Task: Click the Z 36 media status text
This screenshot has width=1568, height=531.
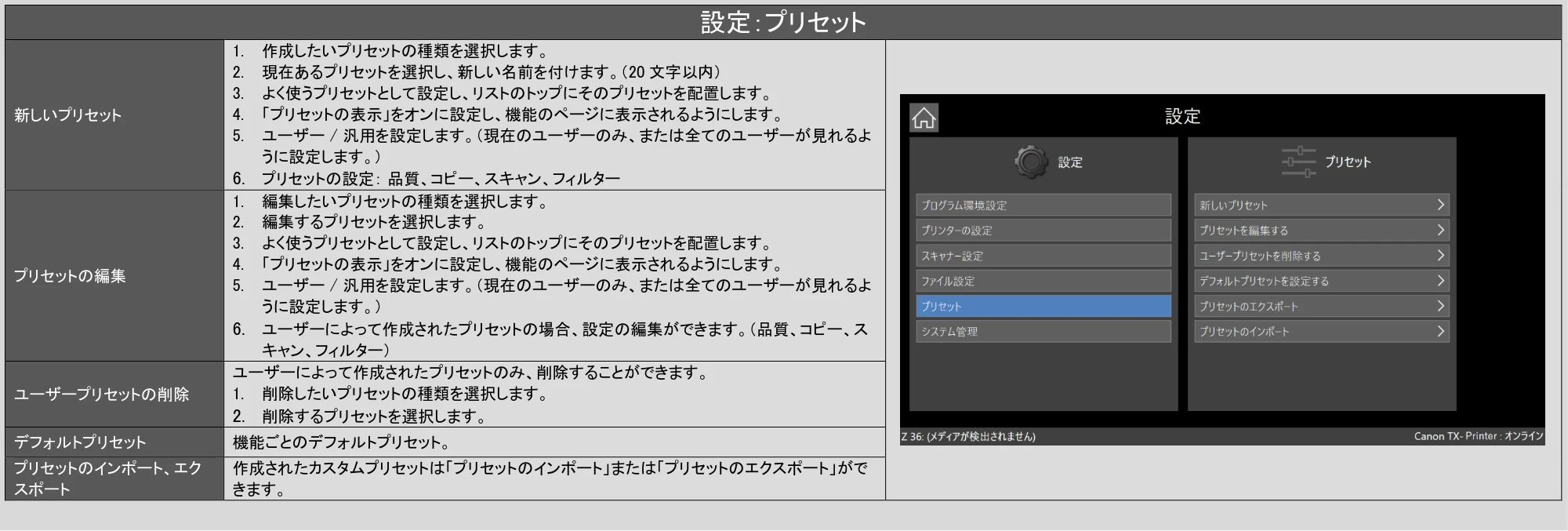Action: [968, 437]
